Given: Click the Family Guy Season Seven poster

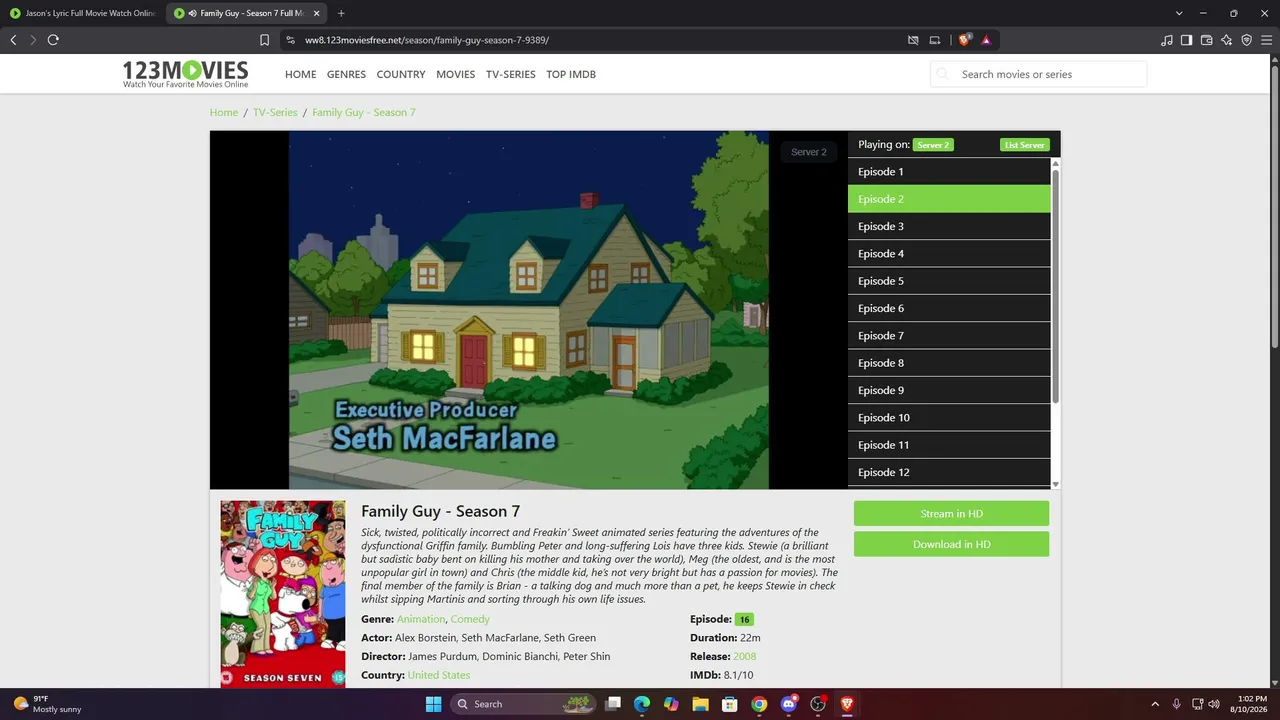Looking at the screenshot, I should [283, 594].
